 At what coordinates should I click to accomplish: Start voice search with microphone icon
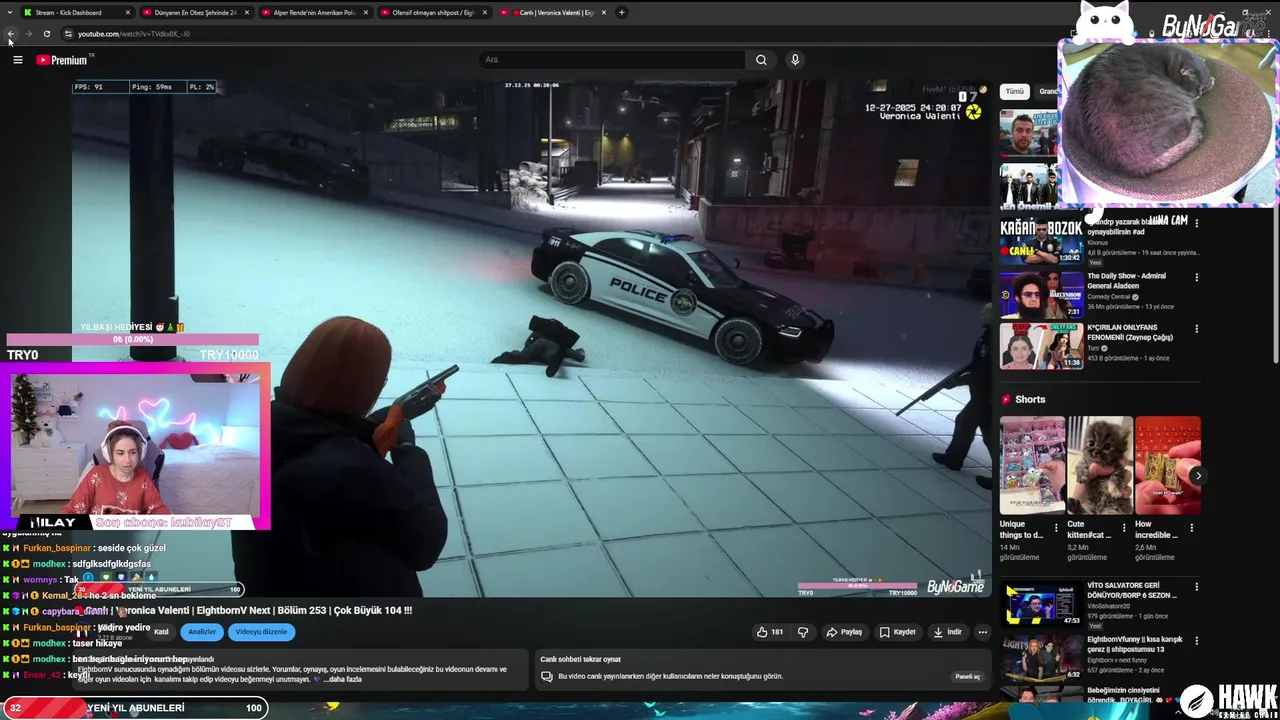click(x=795, y=60)
